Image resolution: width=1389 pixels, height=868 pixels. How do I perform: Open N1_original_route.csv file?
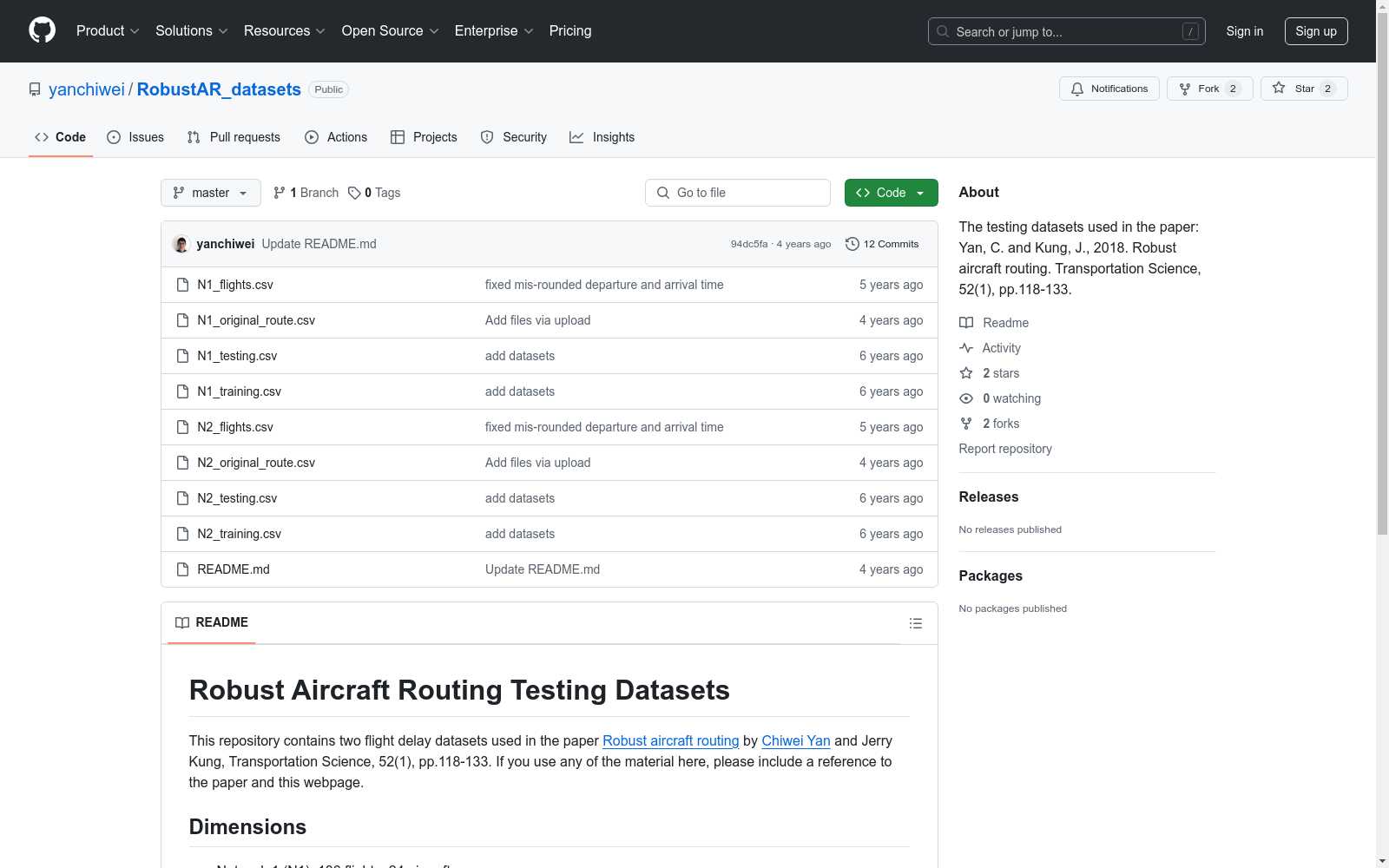pos(256,320)
